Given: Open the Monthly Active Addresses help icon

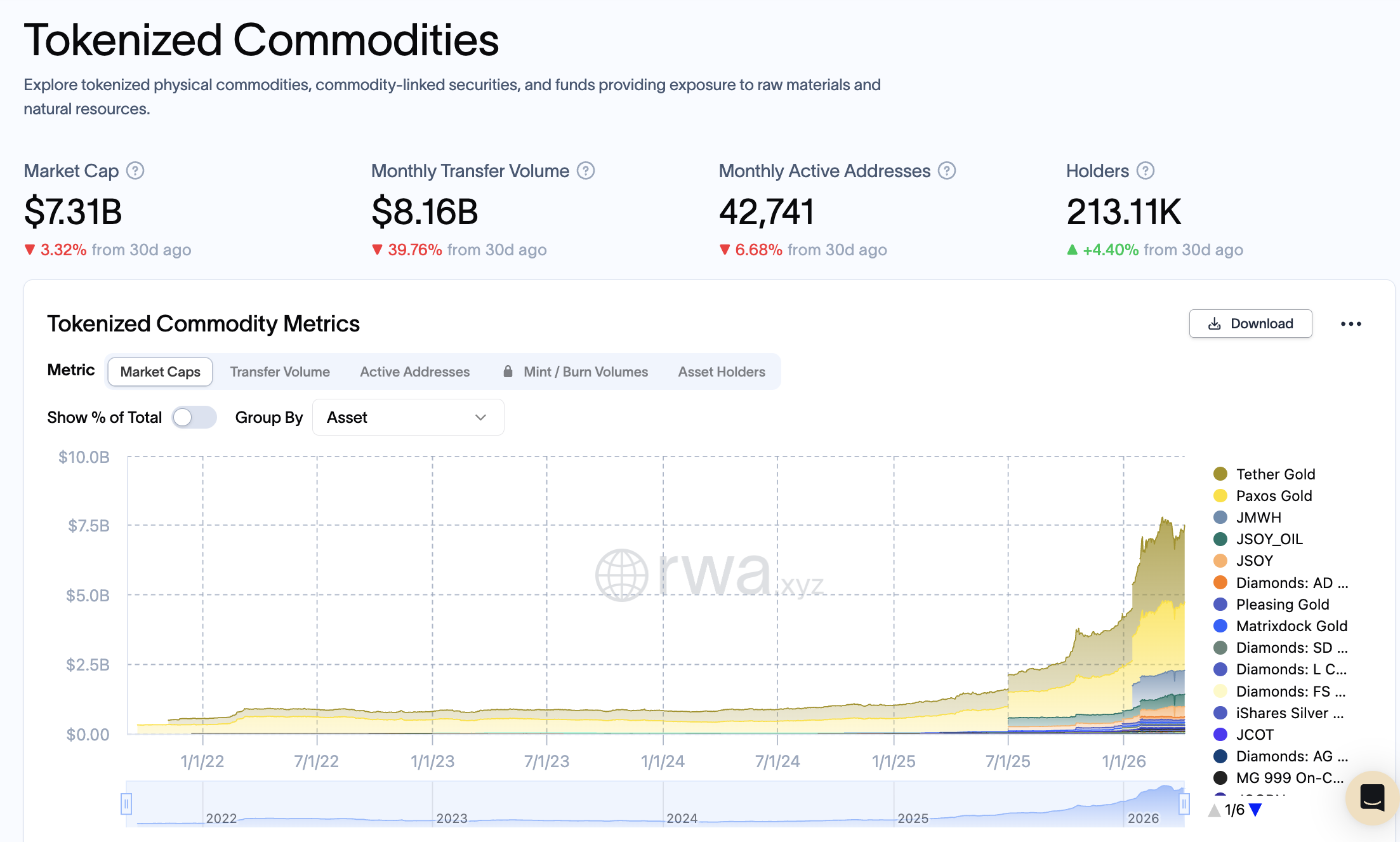Looking at the screenshot, I should click(947, 171).
